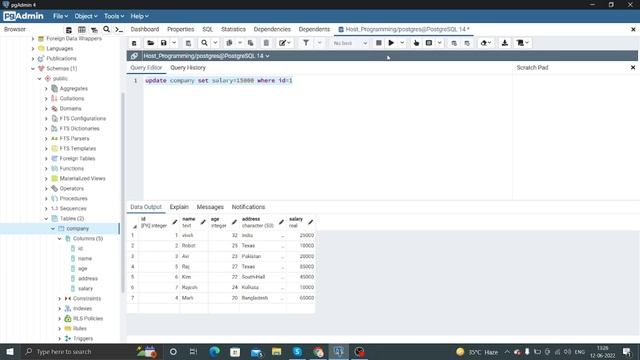
Task: Select the result cell containing Robot
Action: coord(194,246)
